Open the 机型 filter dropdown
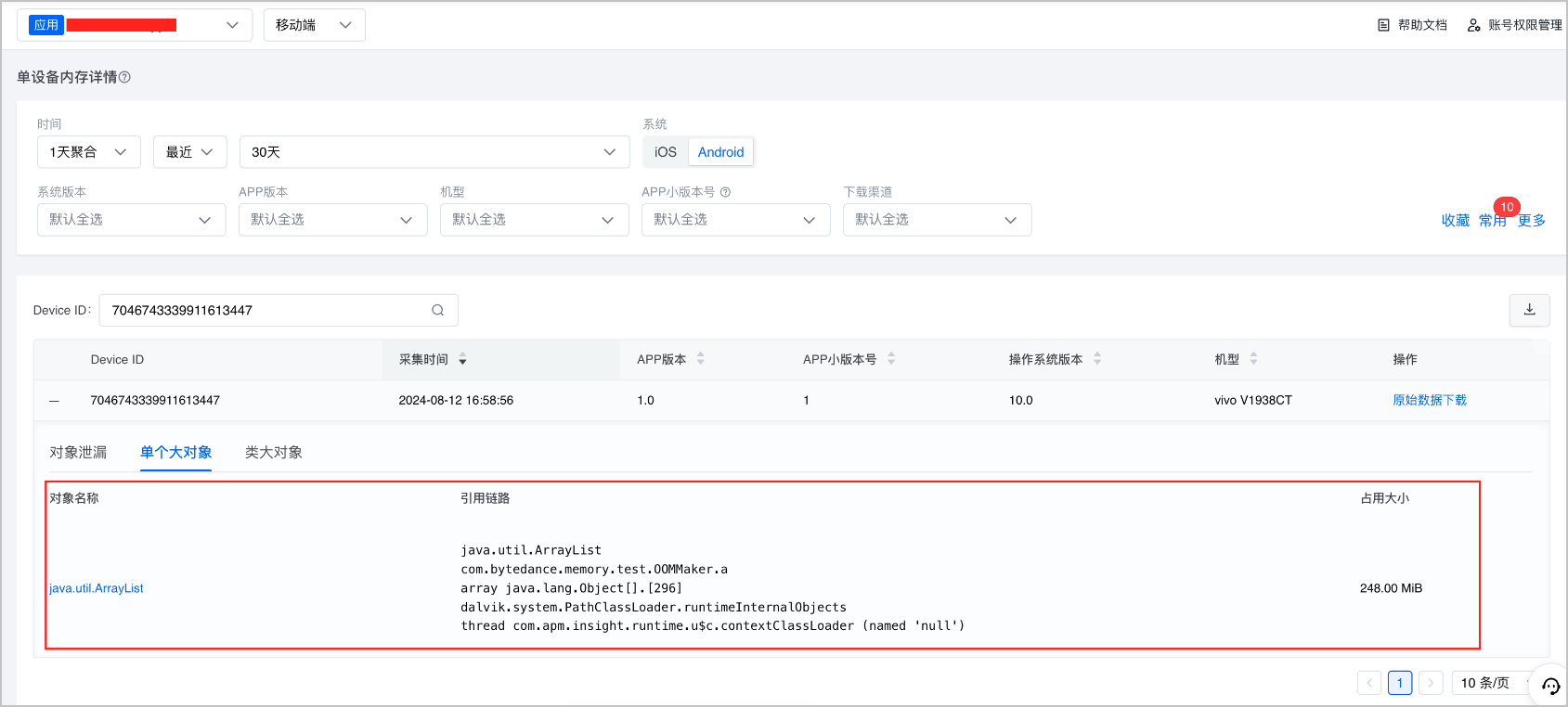 [535, 220]
